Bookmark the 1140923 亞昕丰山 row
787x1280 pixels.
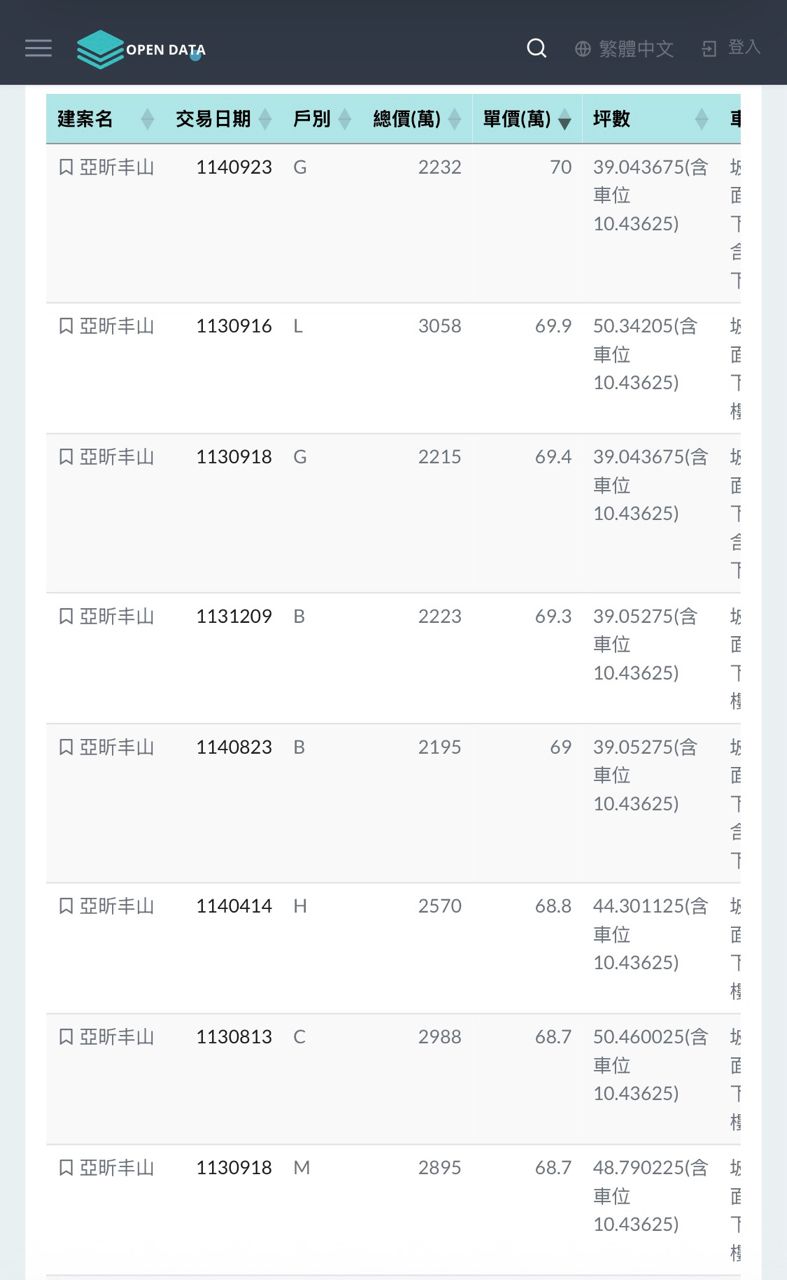[x=66, y=168]
